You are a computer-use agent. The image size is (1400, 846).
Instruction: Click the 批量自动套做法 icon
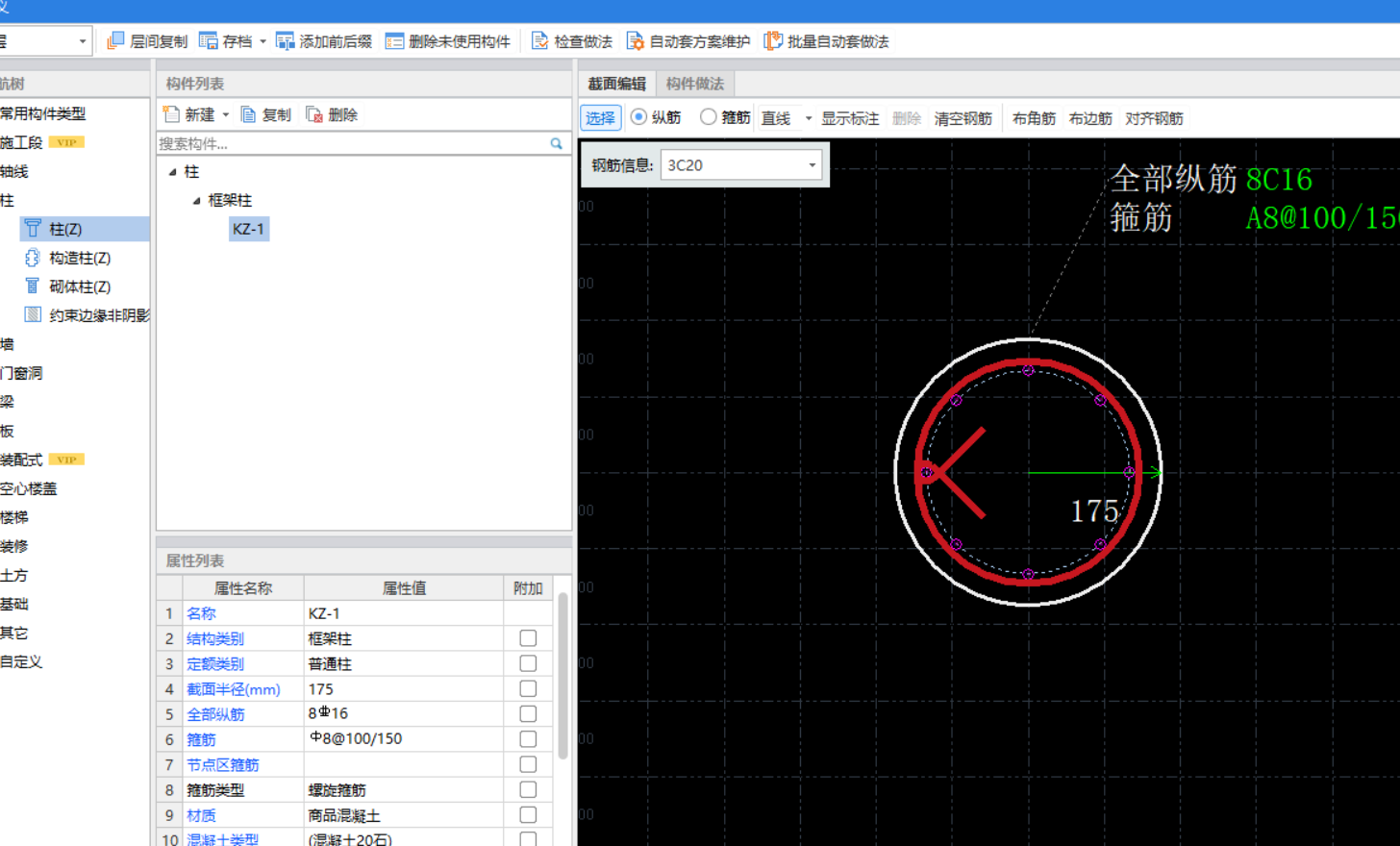773,40
